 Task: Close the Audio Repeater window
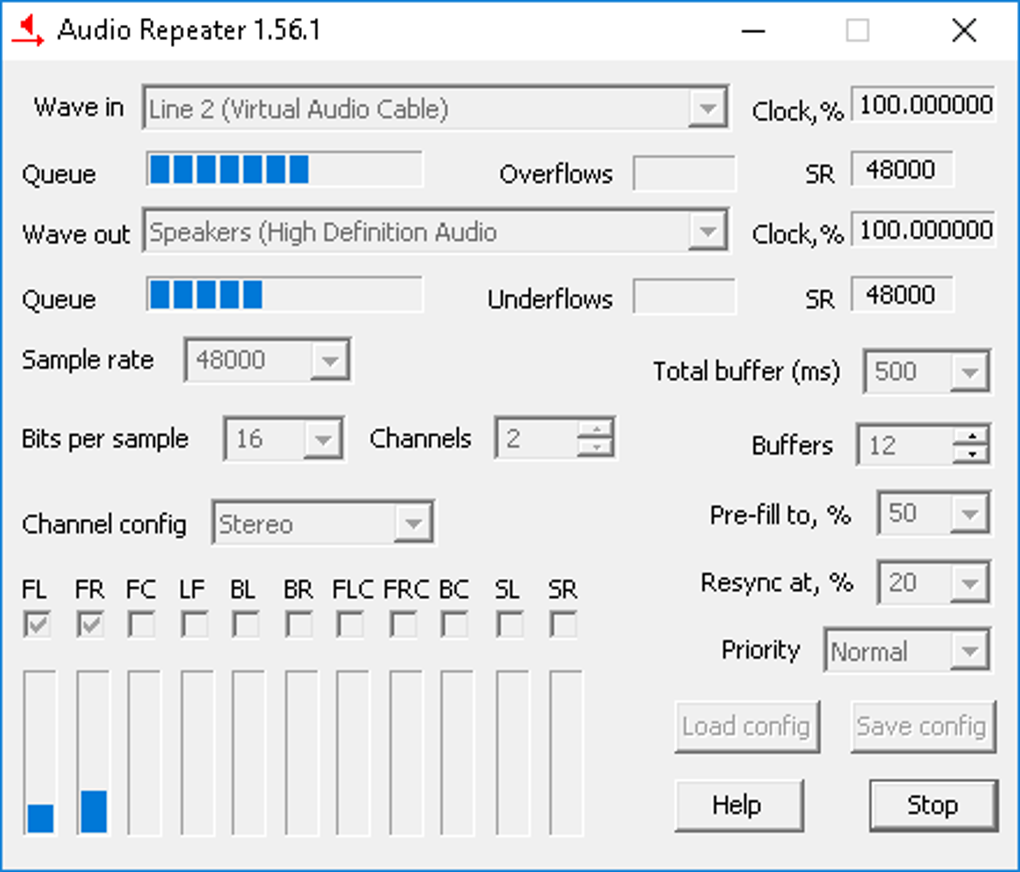pyautogui.click(x=964, y=31)
